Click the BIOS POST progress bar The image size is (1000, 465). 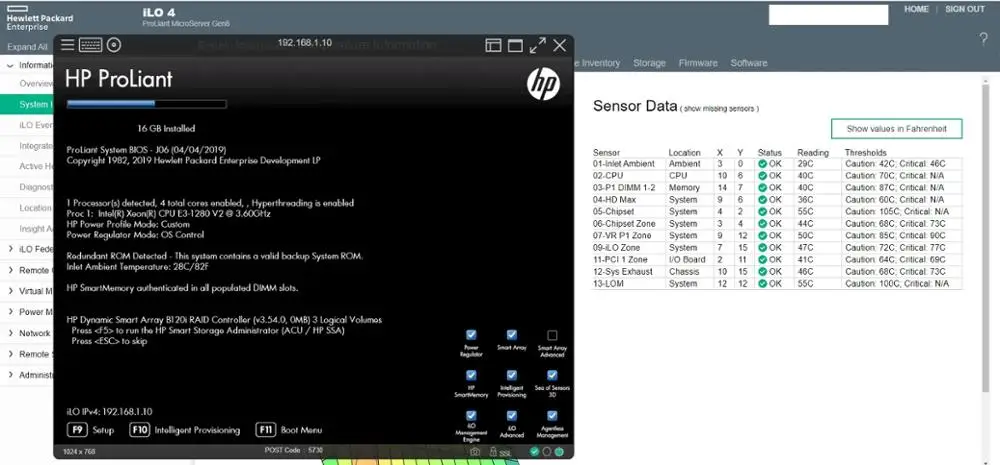tap(147, 103)
